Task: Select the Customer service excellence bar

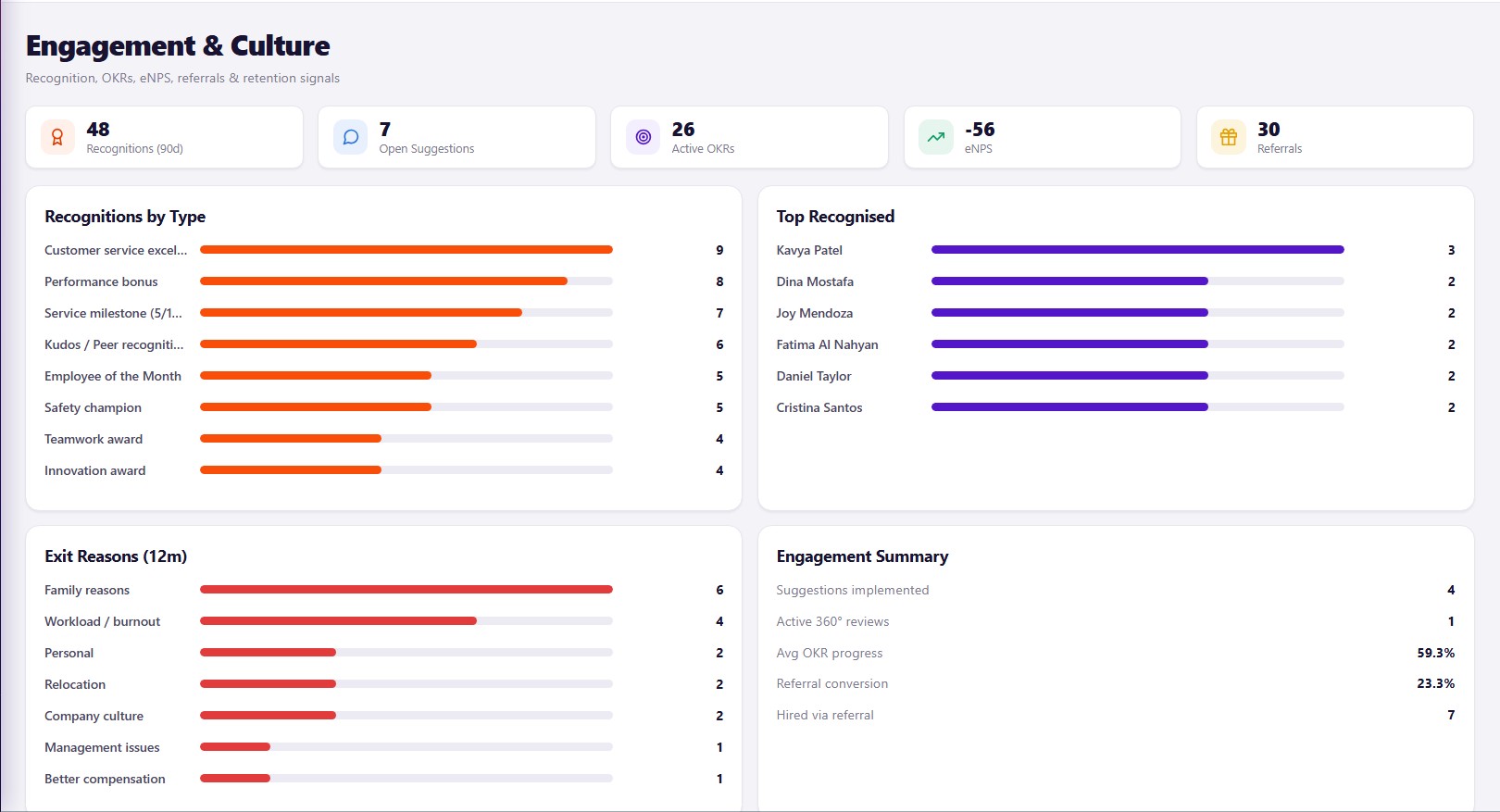Action: tap(406, 250)
